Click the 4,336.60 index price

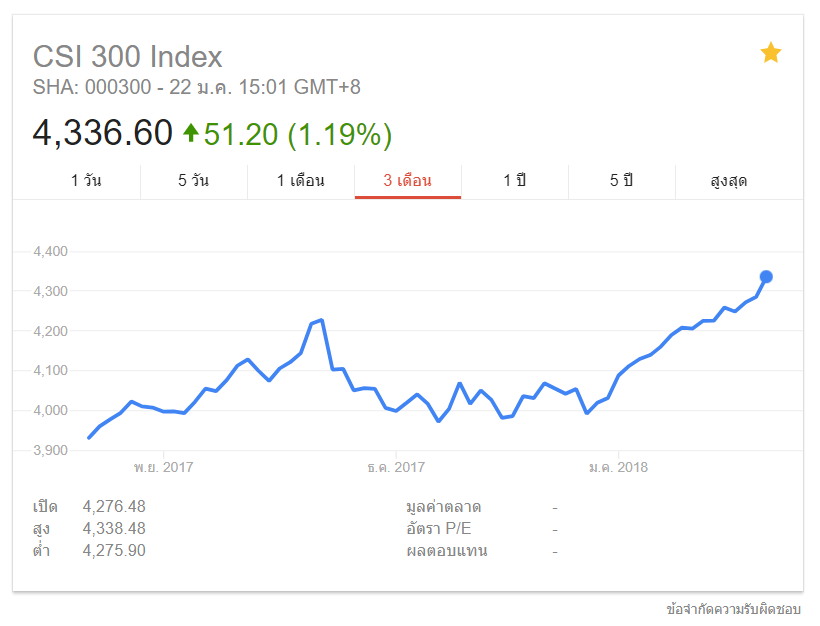pos(103,133)
